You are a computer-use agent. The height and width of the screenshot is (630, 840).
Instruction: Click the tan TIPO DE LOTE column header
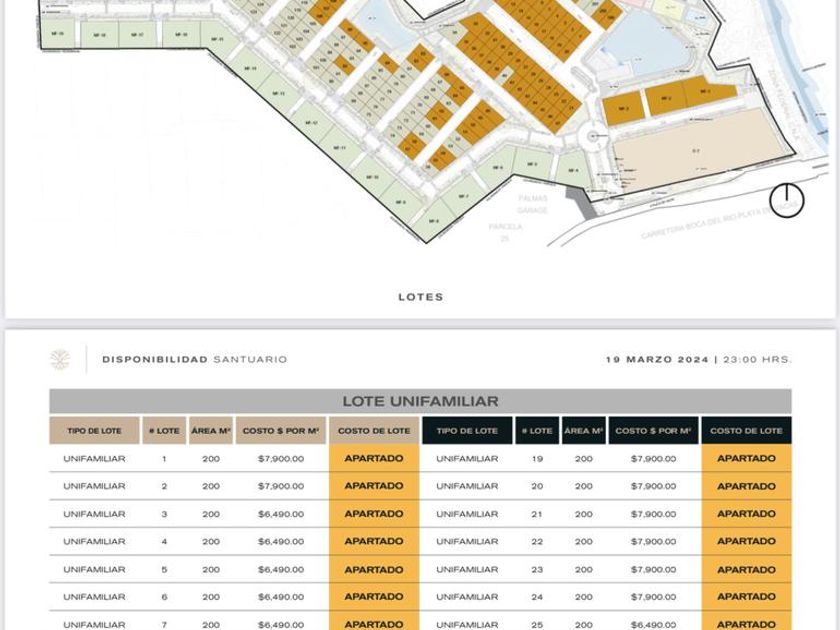click(94, 431)
